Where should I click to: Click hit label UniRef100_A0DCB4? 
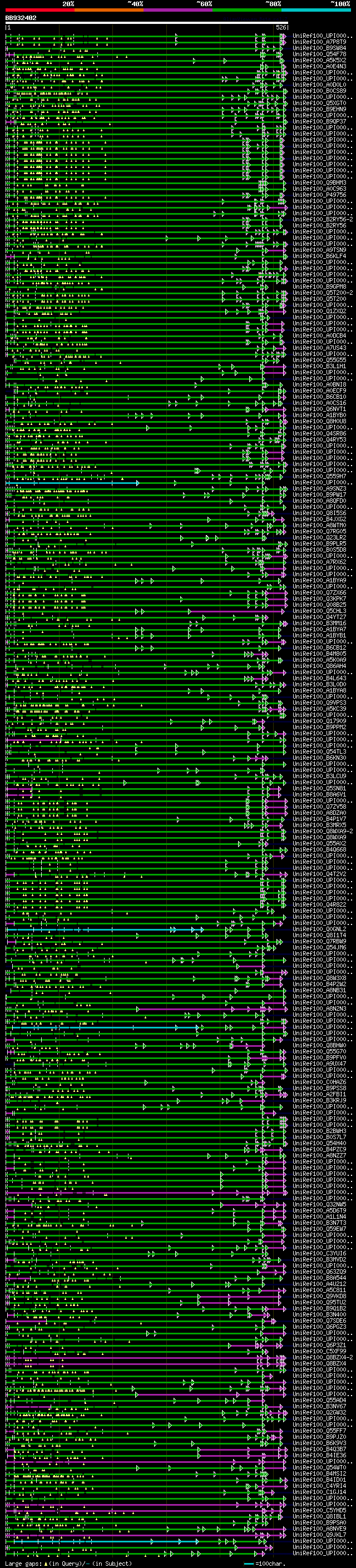pyautogui.click(x=319, y=335)
